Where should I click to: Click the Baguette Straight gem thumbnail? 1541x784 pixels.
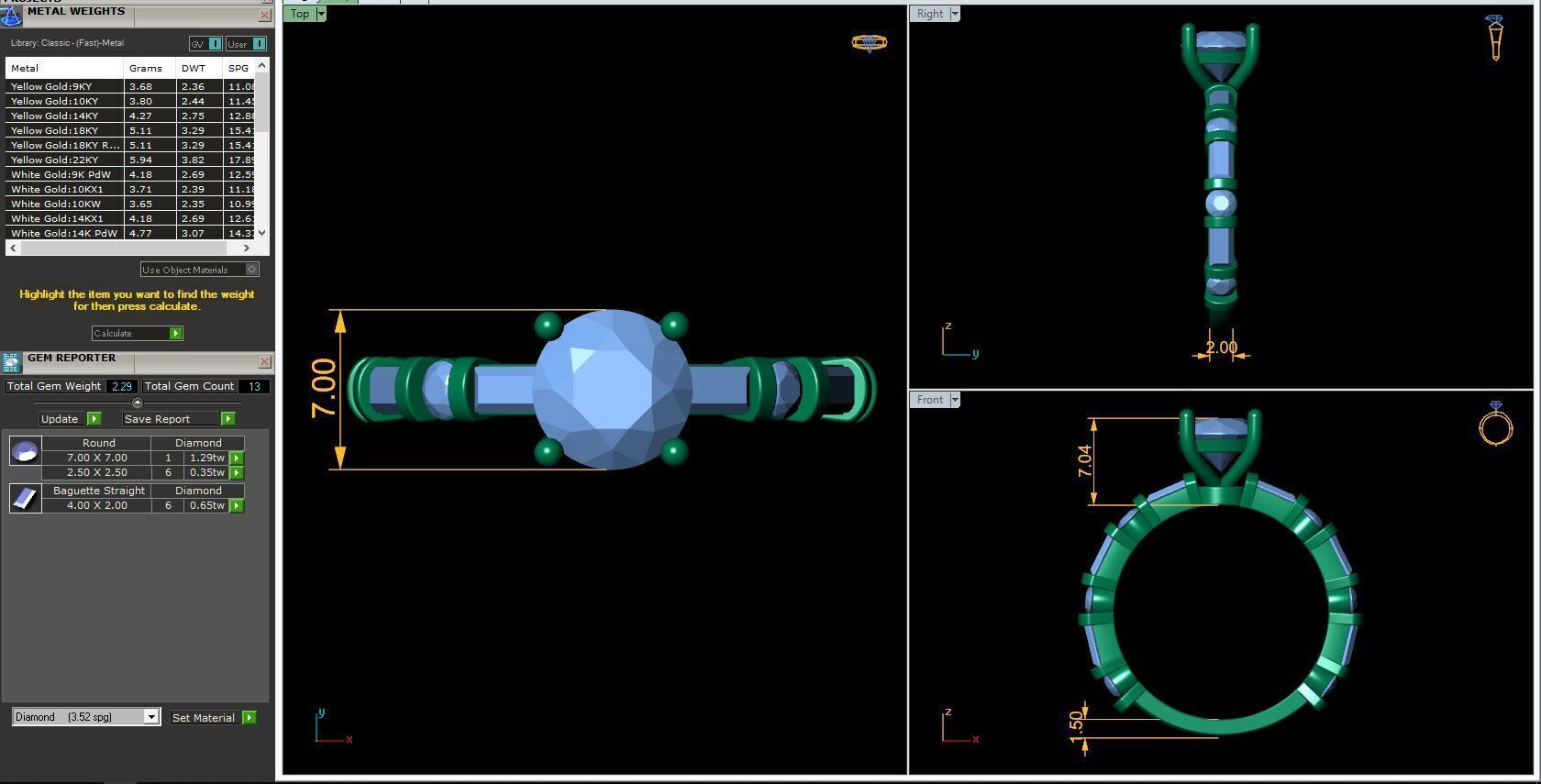coord(25,498)
